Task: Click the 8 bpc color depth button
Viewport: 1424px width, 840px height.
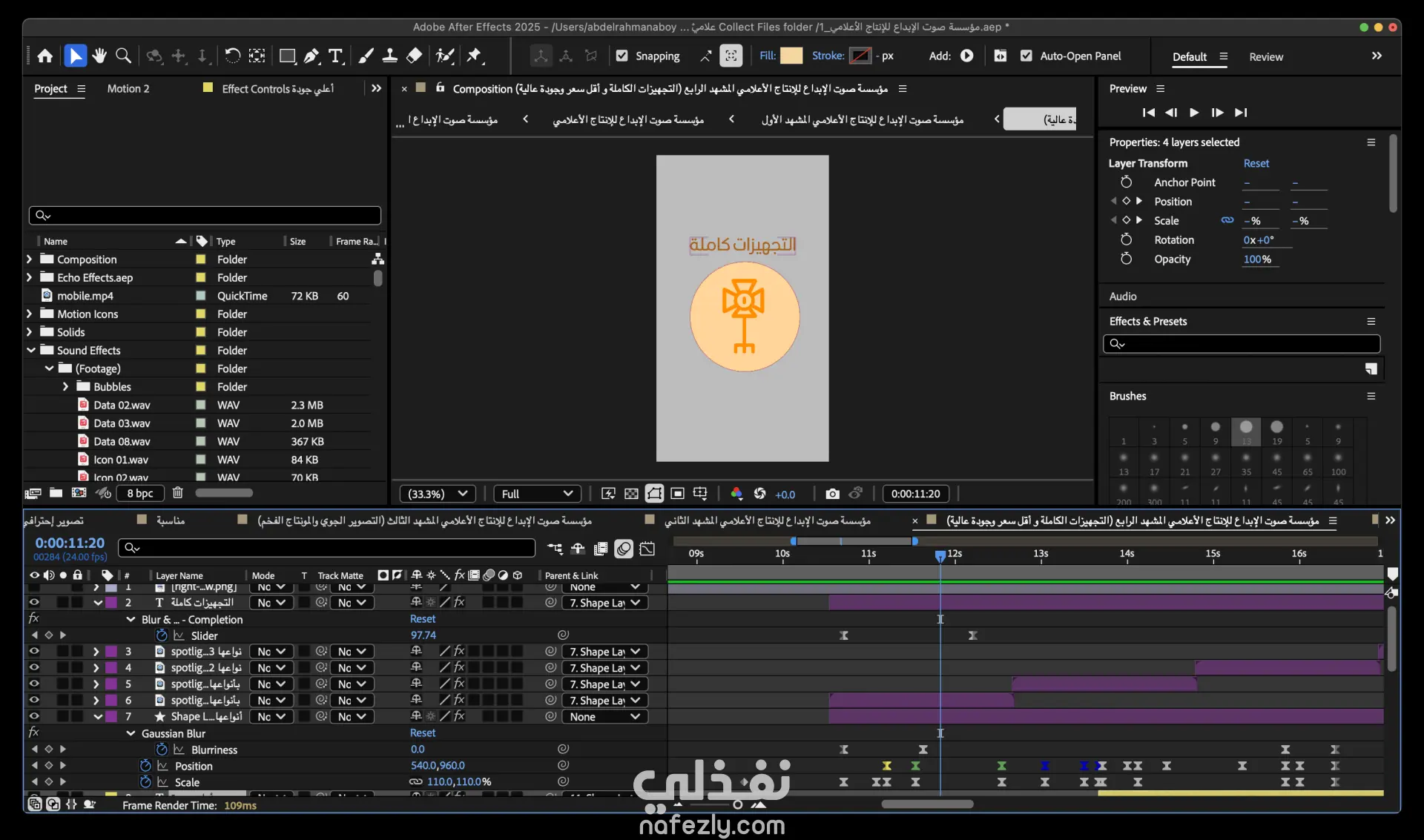Action: (139, 493)
